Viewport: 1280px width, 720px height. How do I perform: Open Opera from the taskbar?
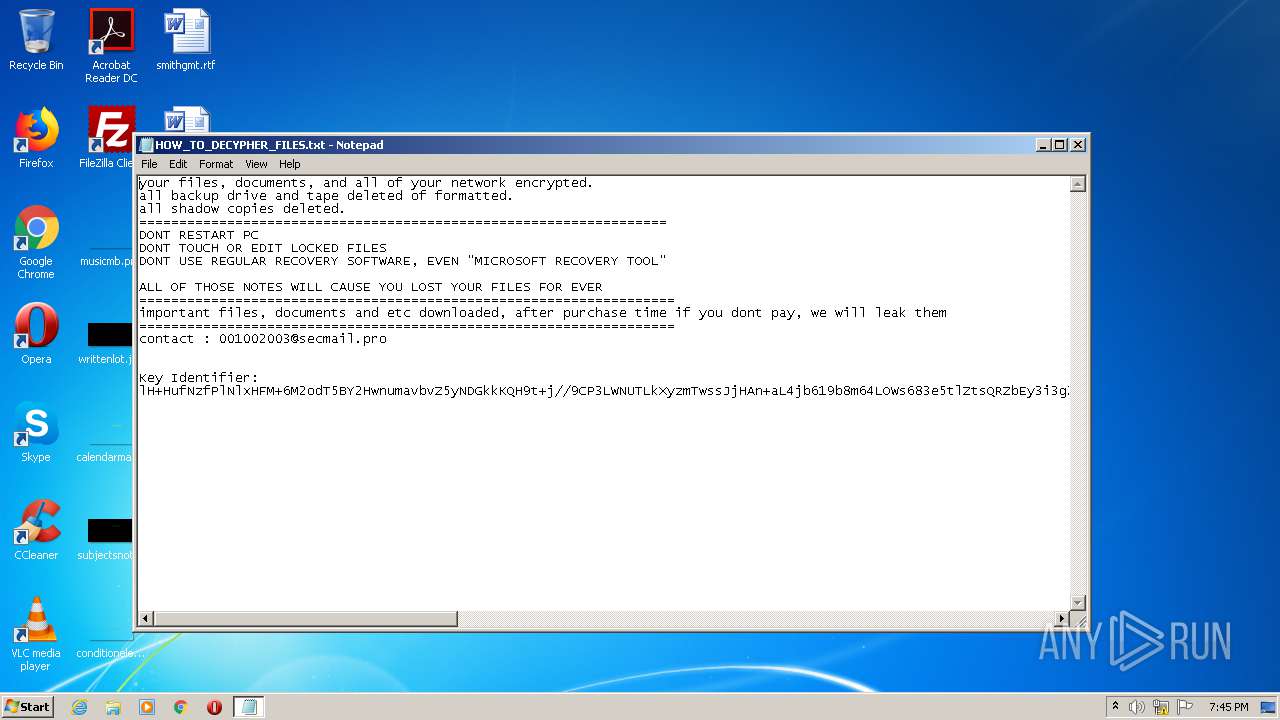click(x=214, y=707)
